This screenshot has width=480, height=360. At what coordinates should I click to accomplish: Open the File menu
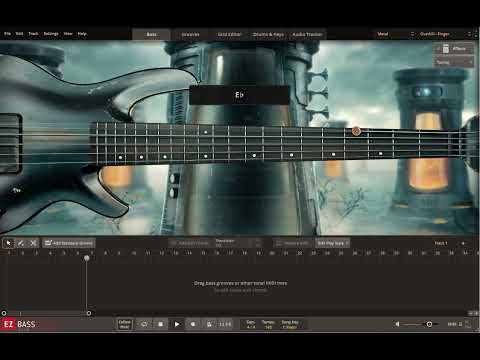click(x=7, y=34)
